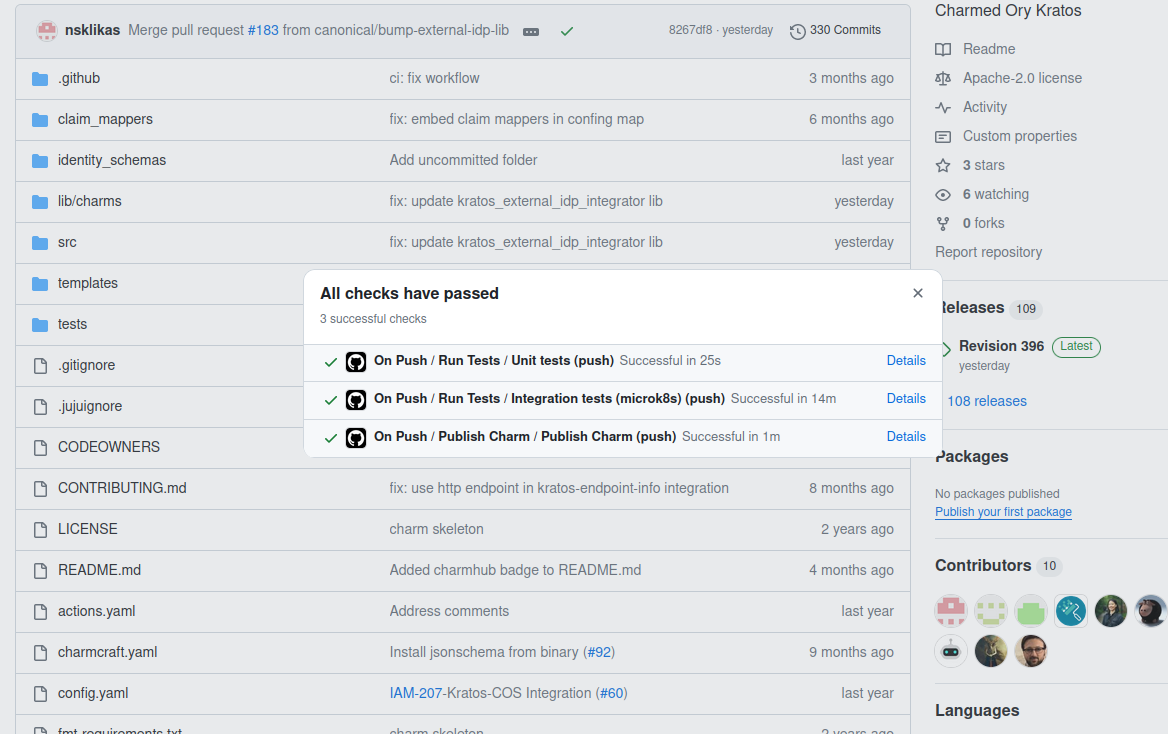The width and height of the screenshot is (1168, 734).
Task: Open the repository Activity page
Action: point(984,107)
